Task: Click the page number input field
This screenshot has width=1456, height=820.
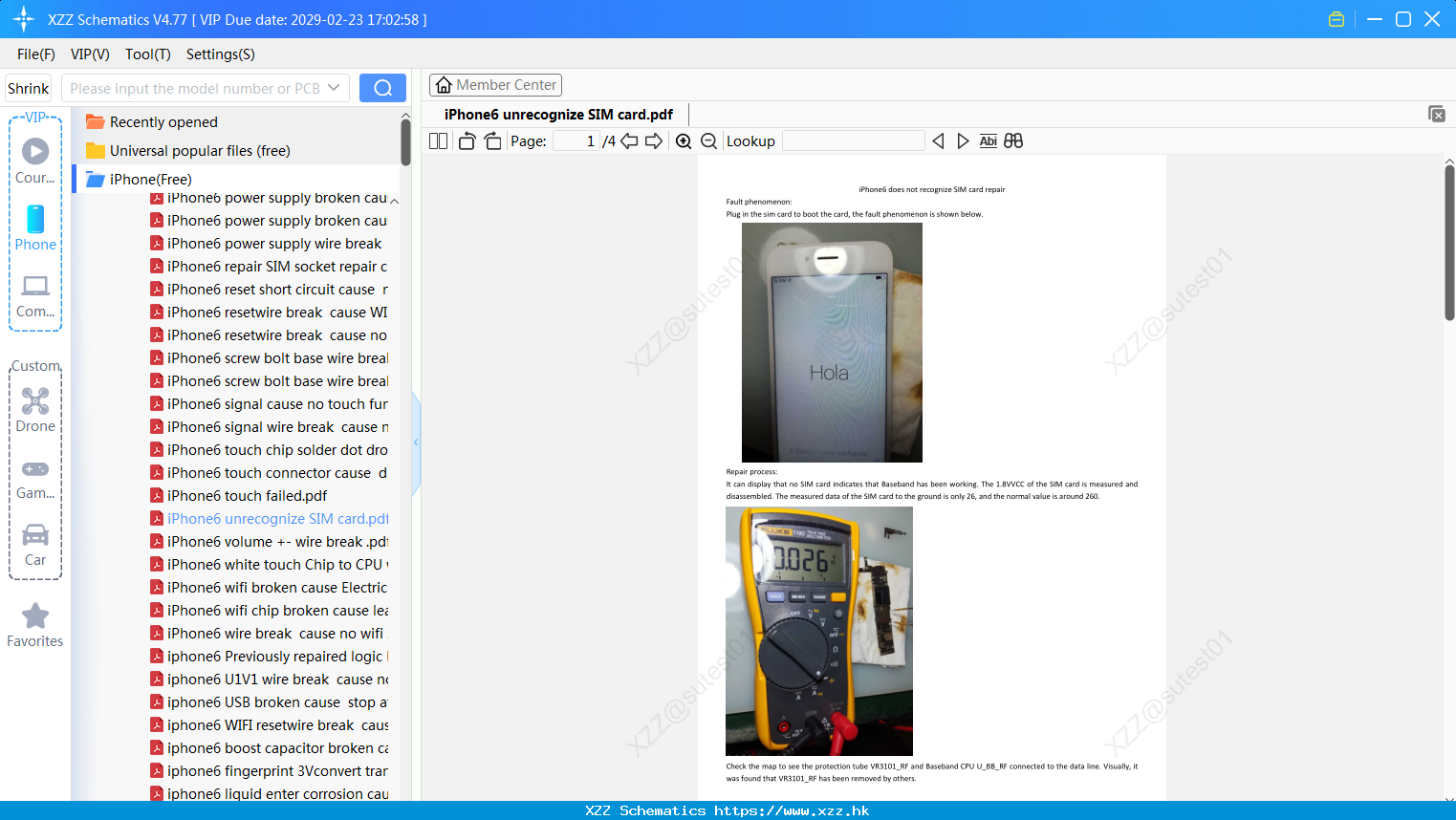Action: pyautogui.click(x=576, y=140)
